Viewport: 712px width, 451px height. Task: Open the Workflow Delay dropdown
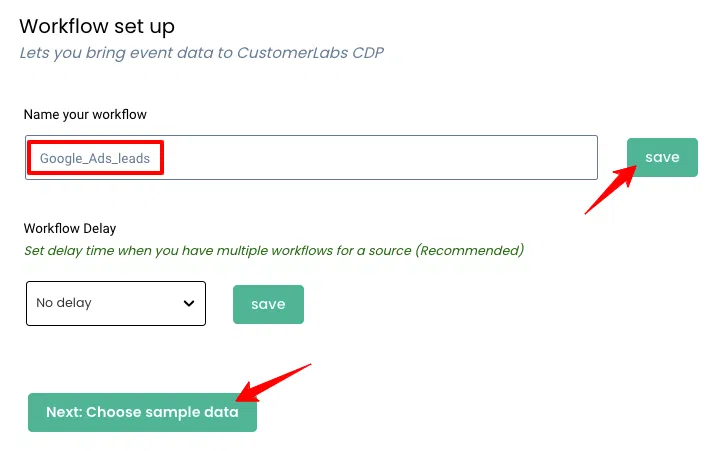[115, 303]
